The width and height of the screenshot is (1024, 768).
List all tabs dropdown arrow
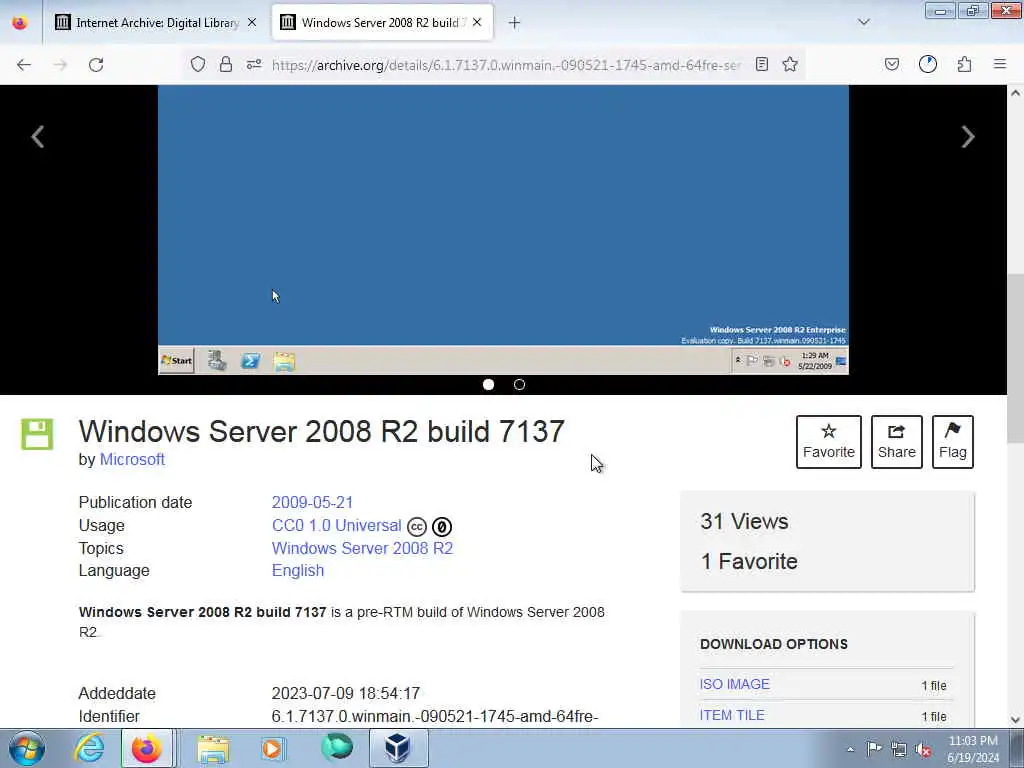point(864,22)
